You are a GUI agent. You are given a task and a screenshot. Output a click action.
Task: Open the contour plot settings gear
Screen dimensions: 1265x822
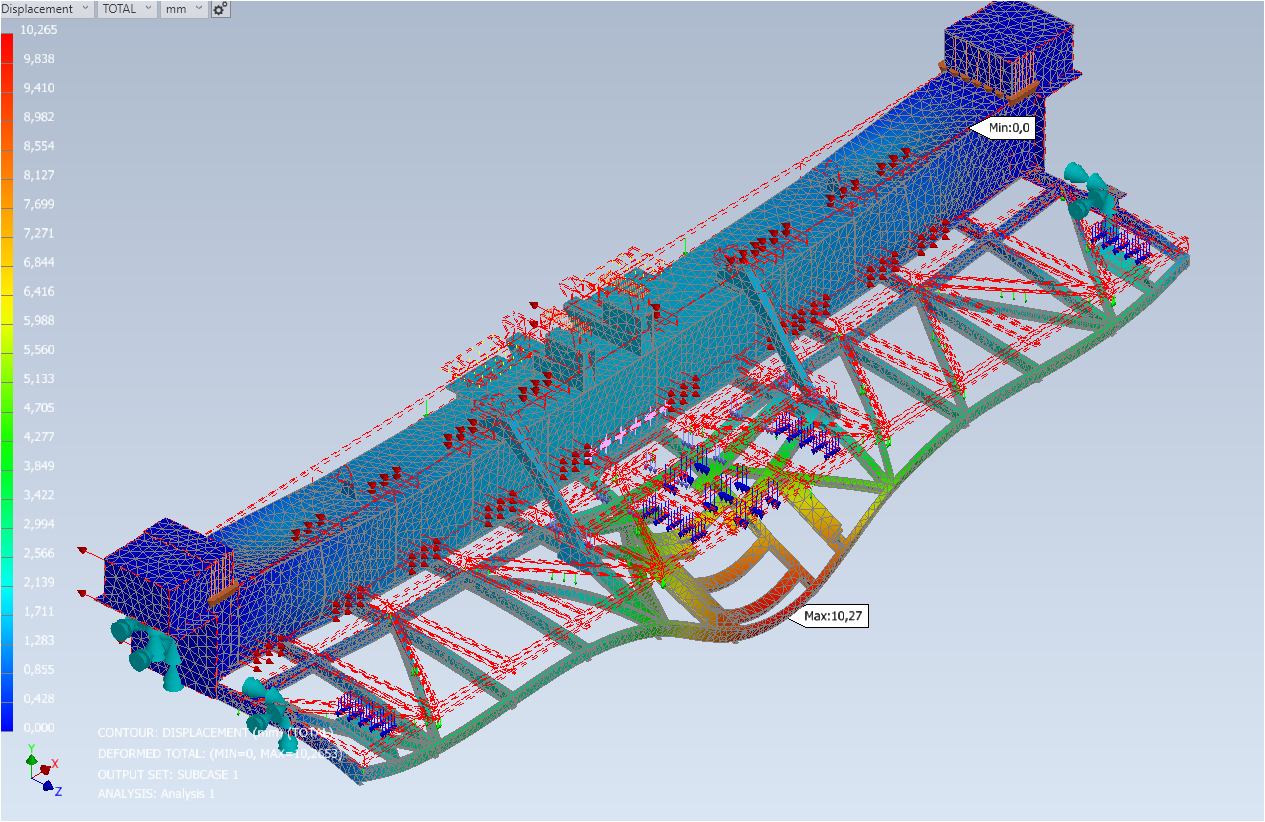coord(220,9)
